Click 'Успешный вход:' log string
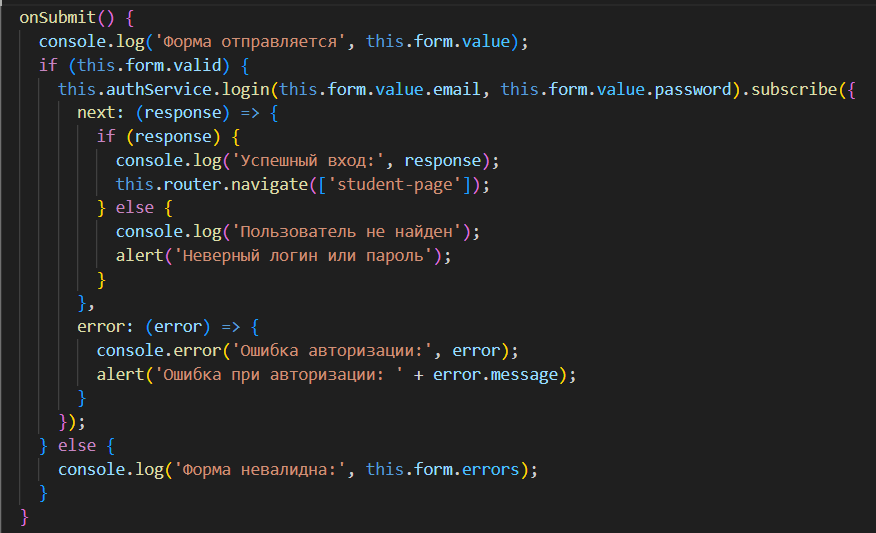This screenshot has height=533, width=876. tap(308, 161)
